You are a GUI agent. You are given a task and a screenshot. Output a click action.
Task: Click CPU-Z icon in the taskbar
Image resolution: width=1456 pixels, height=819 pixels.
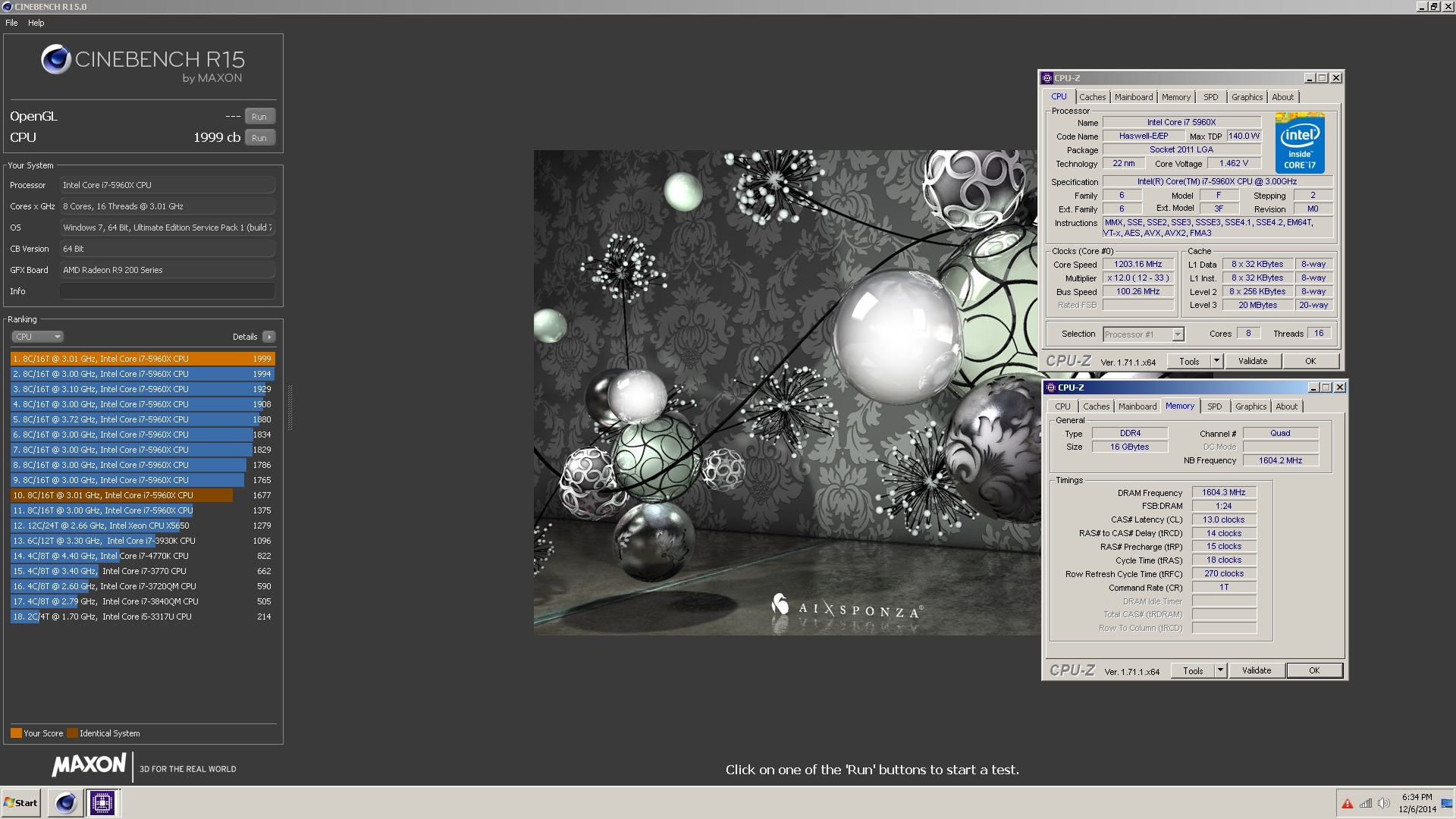[102, 803]
